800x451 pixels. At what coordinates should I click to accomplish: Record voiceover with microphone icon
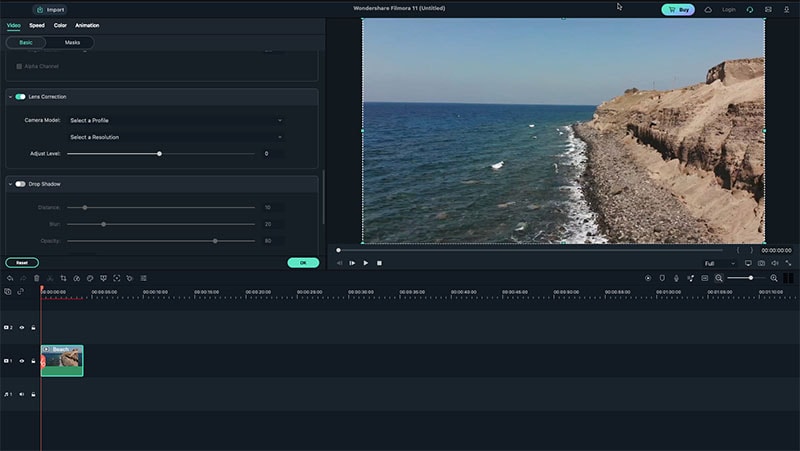(x=676, y=278)
